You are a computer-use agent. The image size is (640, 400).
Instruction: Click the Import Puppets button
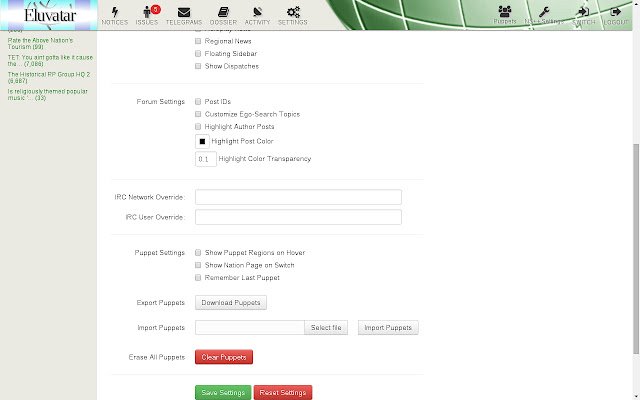point(388,327)
